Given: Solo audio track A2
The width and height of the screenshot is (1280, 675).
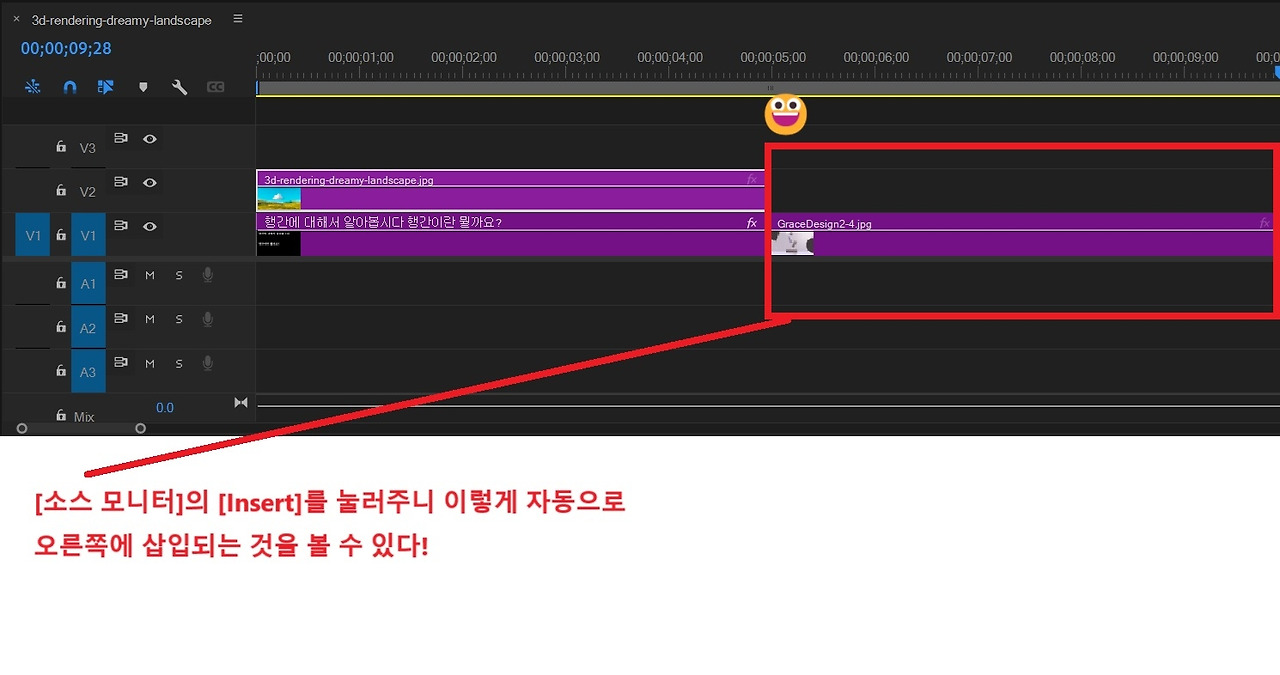Looking at the screenshot, I should [x=179, y=319].
